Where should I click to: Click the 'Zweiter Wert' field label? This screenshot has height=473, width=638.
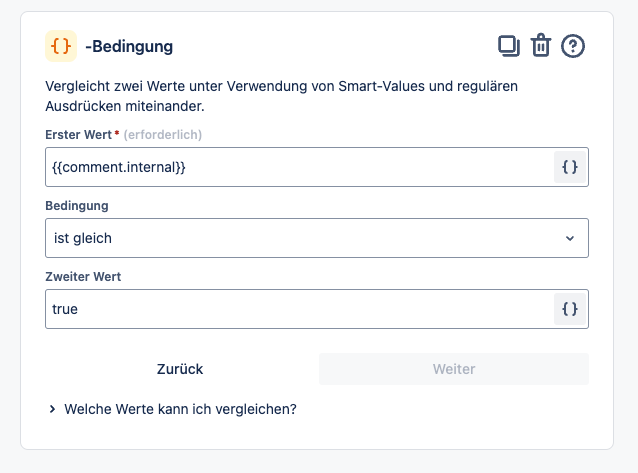coord(83,277)
